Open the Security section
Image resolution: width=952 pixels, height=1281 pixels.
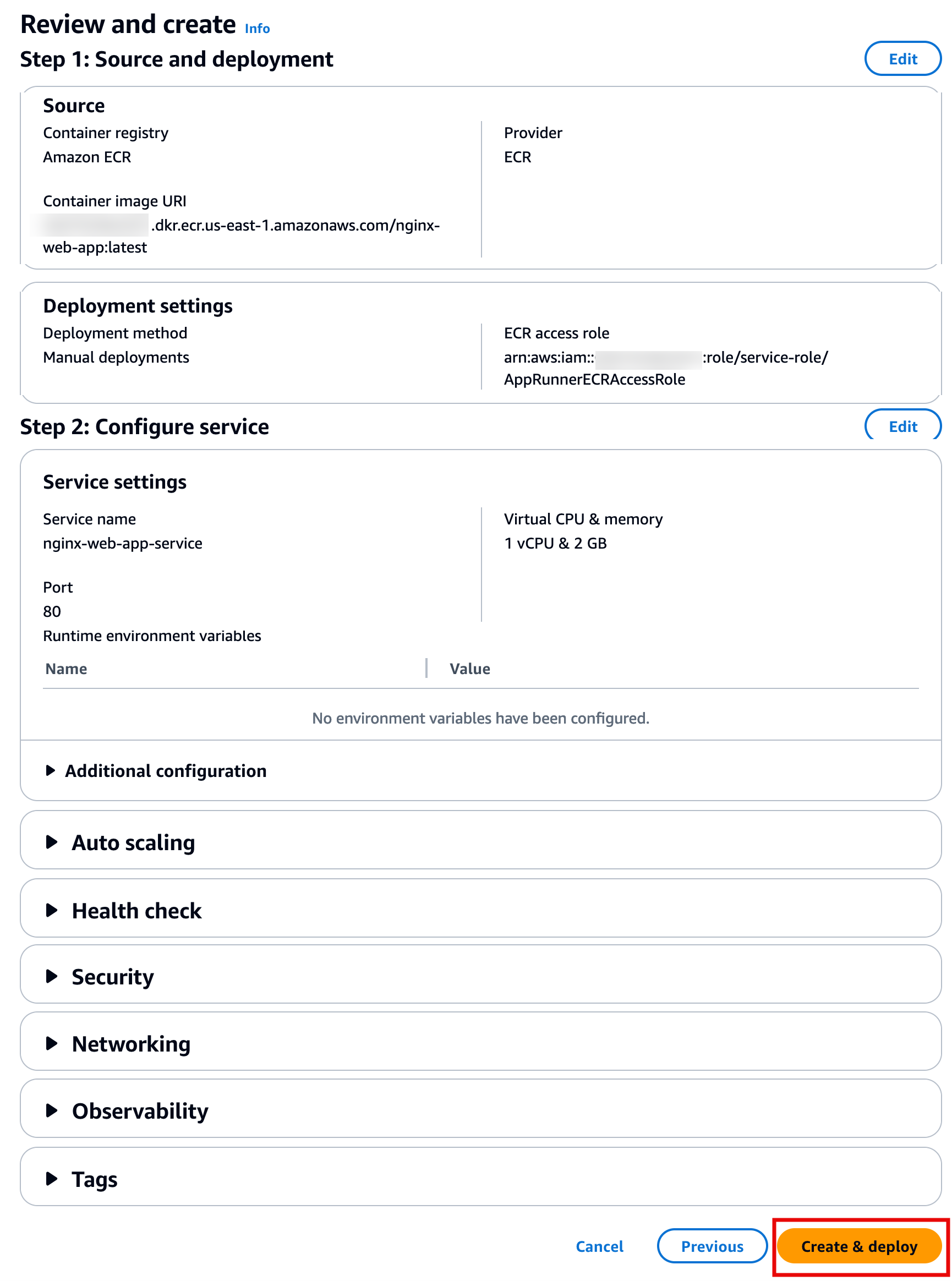[x=112, y=976]
